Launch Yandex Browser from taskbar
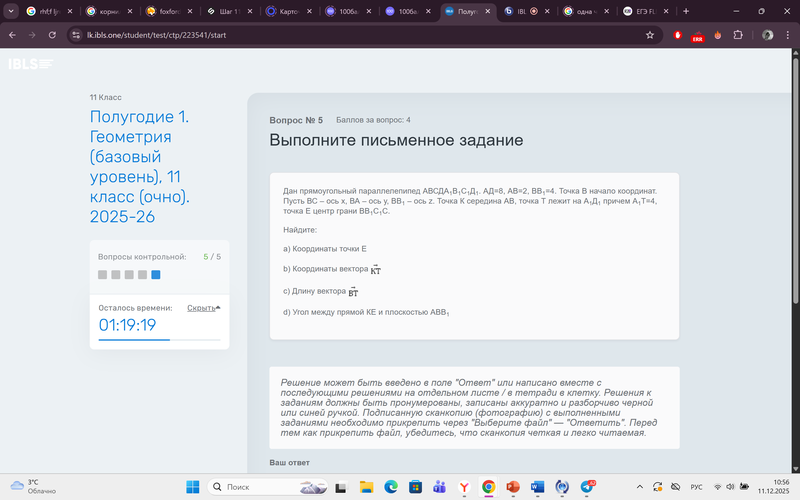 point(464,487)
